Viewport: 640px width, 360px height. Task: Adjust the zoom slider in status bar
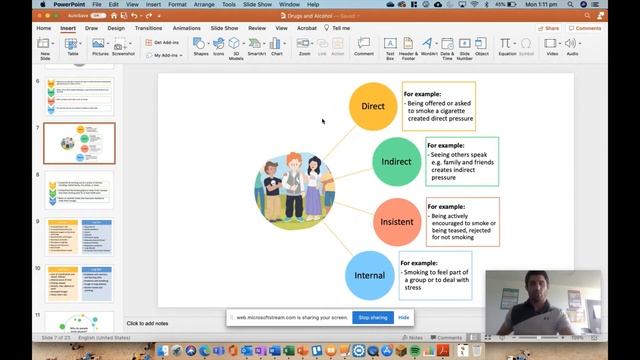(x=538, y=338)
